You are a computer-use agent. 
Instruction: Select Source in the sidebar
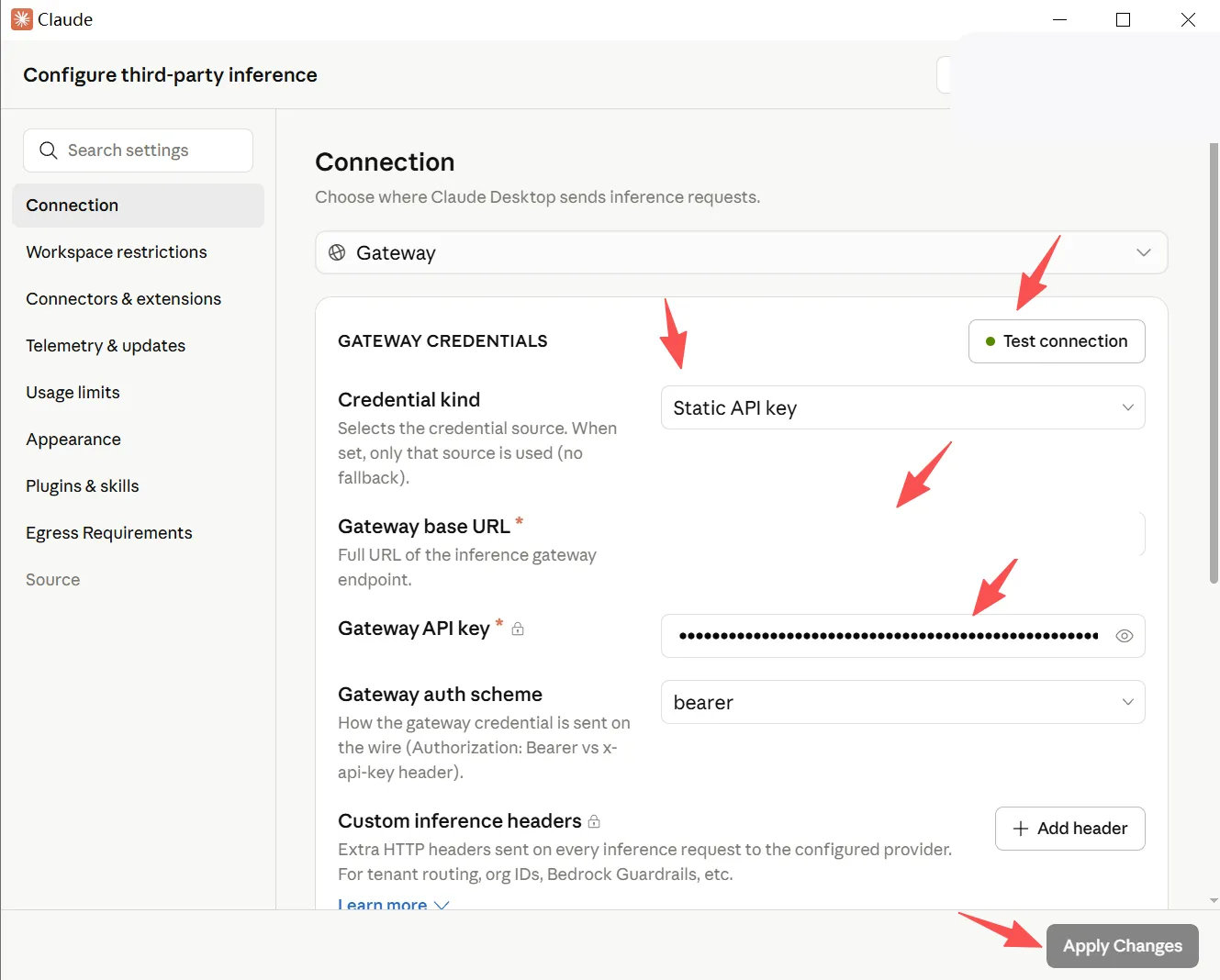138,580
